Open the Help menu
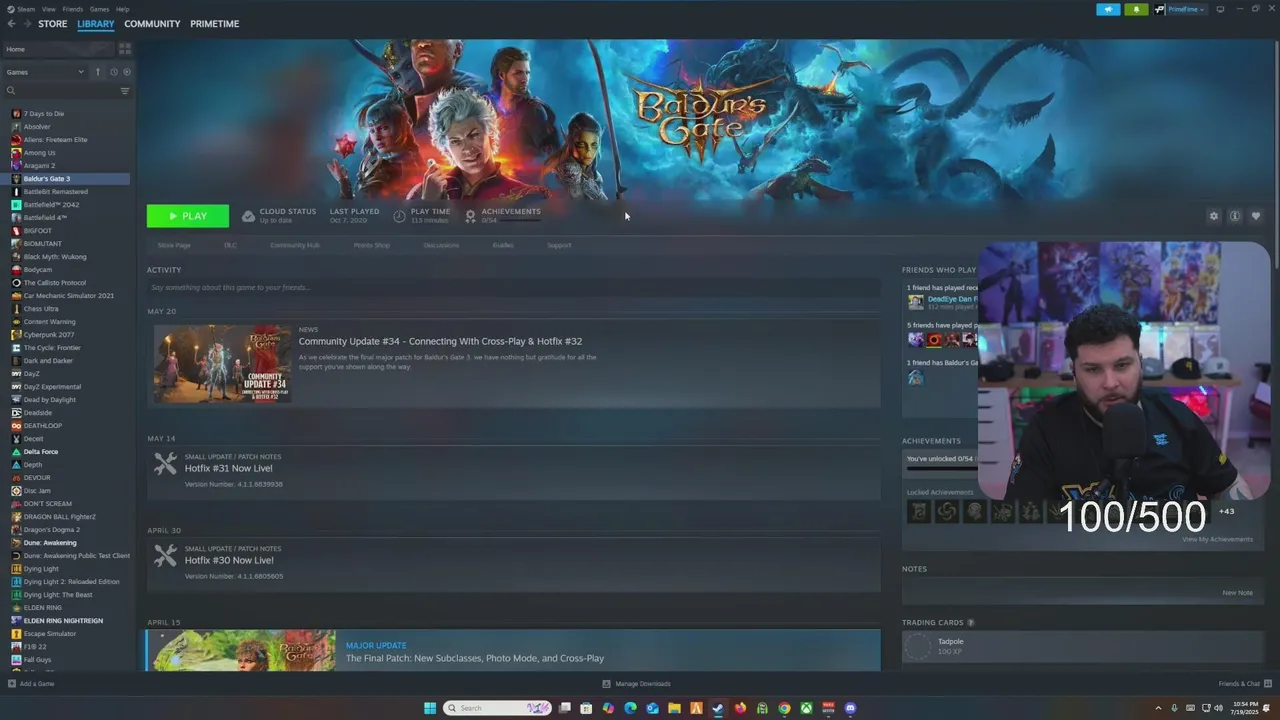Image resolution: width=1280 pixels, height=720 pixels. click(x=122, y=9)
